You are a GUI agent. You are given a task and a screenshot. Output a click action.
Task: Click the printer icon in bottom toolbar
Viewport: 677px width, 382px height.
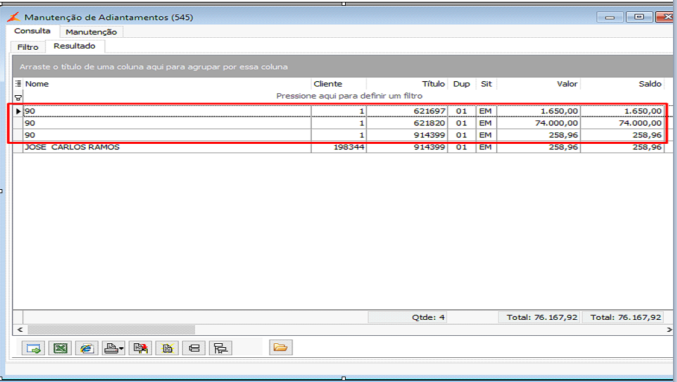[111, 348]
